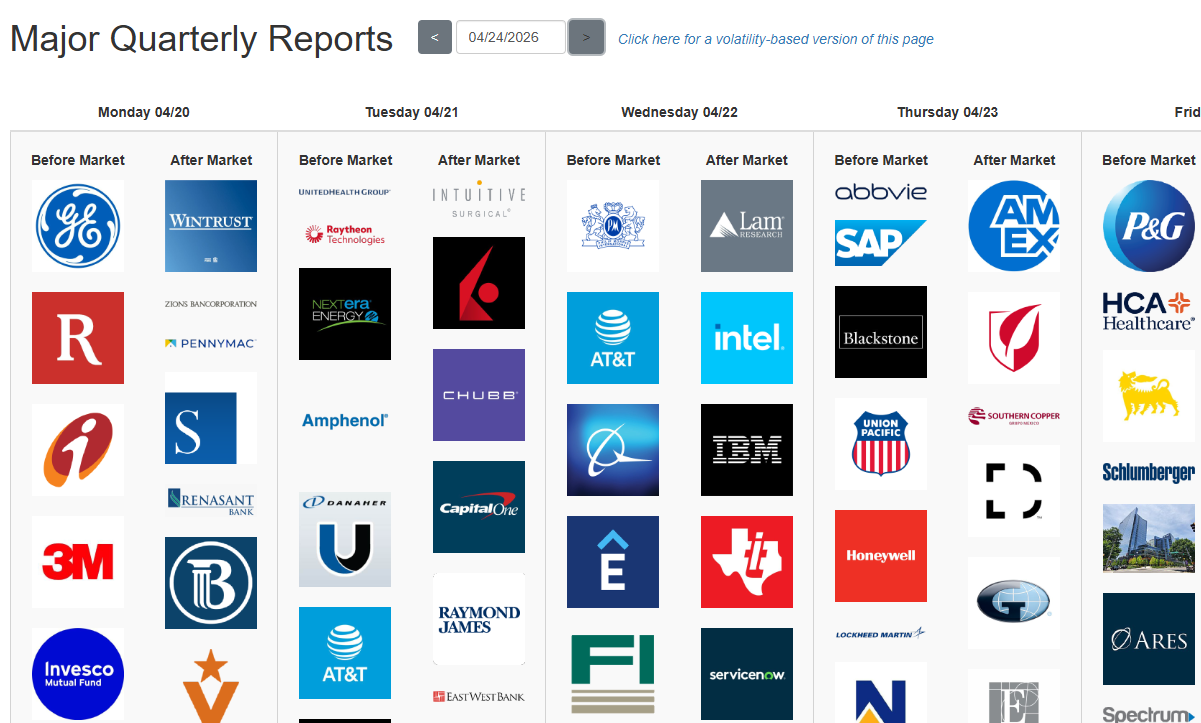Click the Capital One logo
This screenshot has height=723, width=1201.
478,507
